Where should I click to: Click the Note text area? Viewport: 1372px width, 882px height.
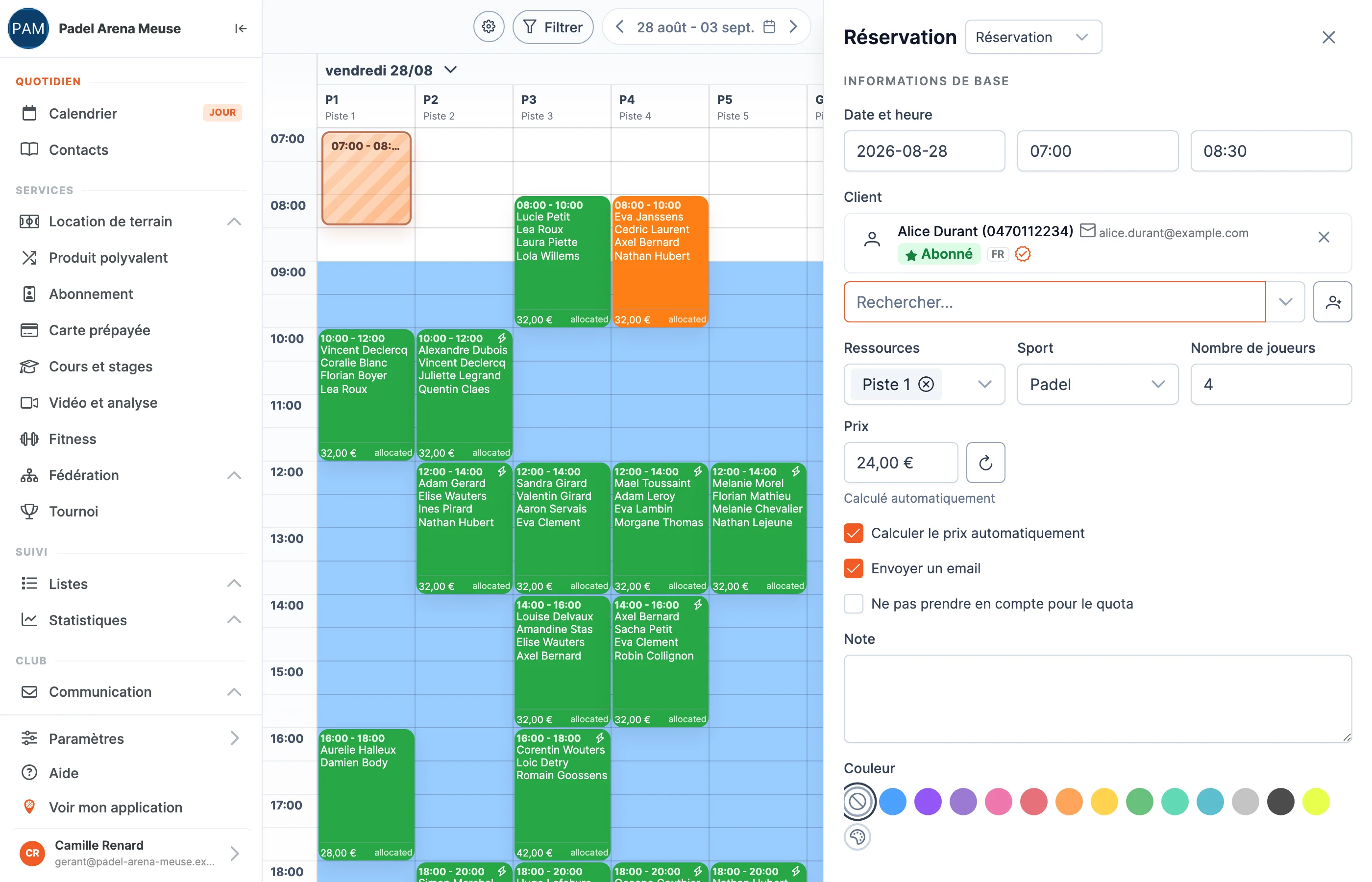pos(1097,699)
